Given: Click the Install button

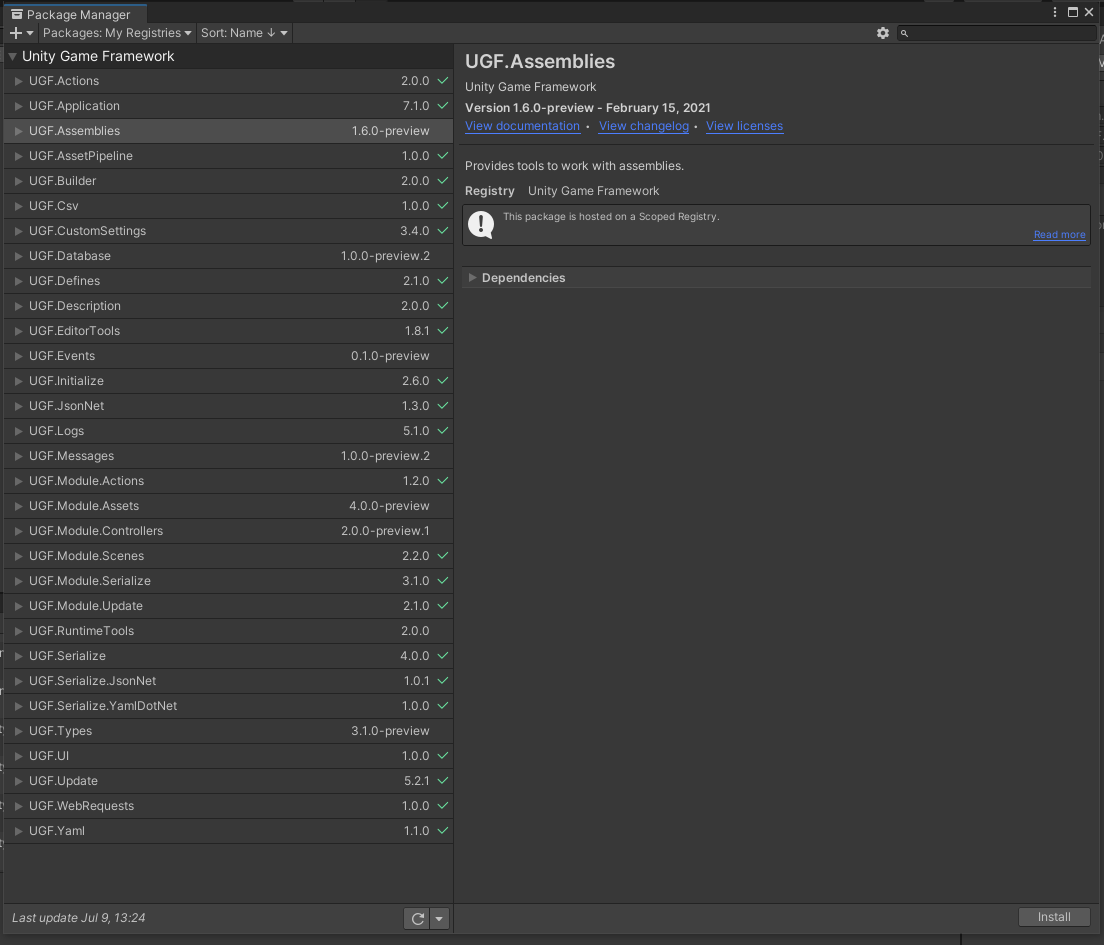Looking at the screenshot, I should pyautogui.click(x=1054, y=916).
